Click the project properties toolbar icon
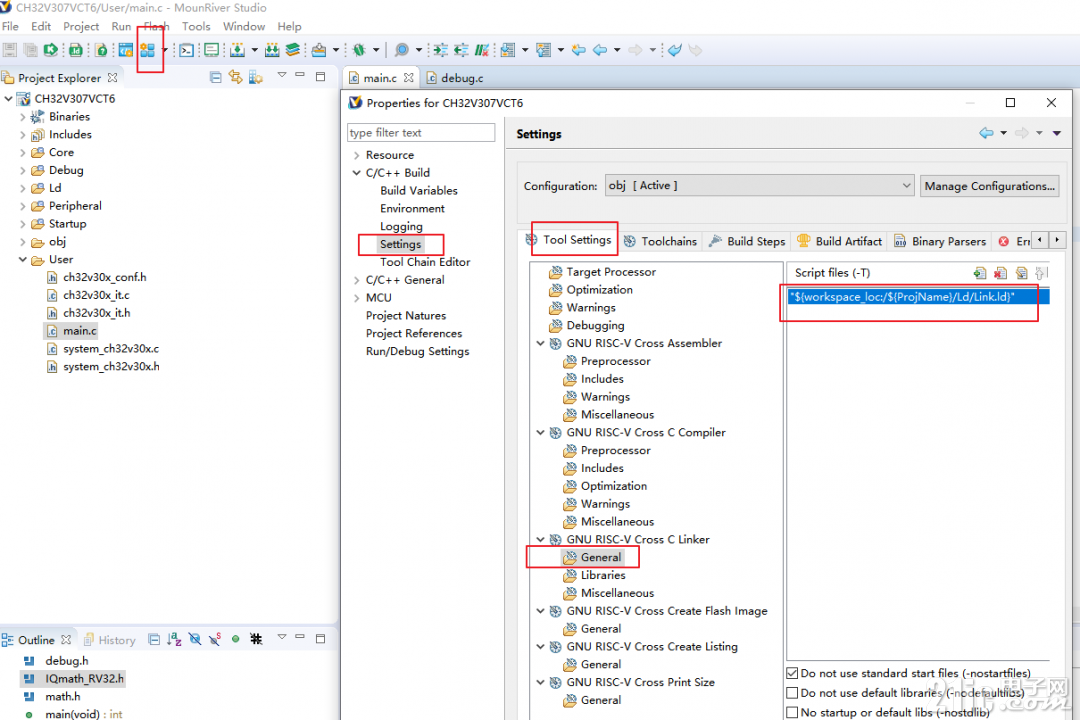 [147, 50]
